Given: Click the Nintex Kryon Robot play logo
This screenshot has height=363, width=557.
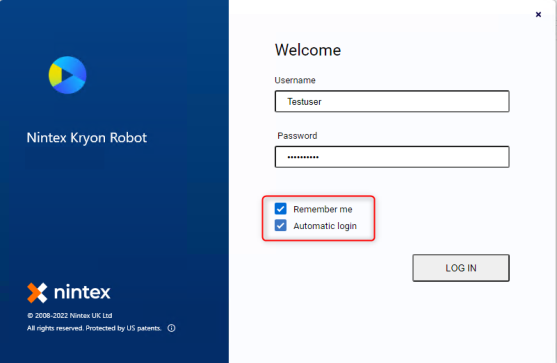Looking at the screenshot, I should pos(67,75).
